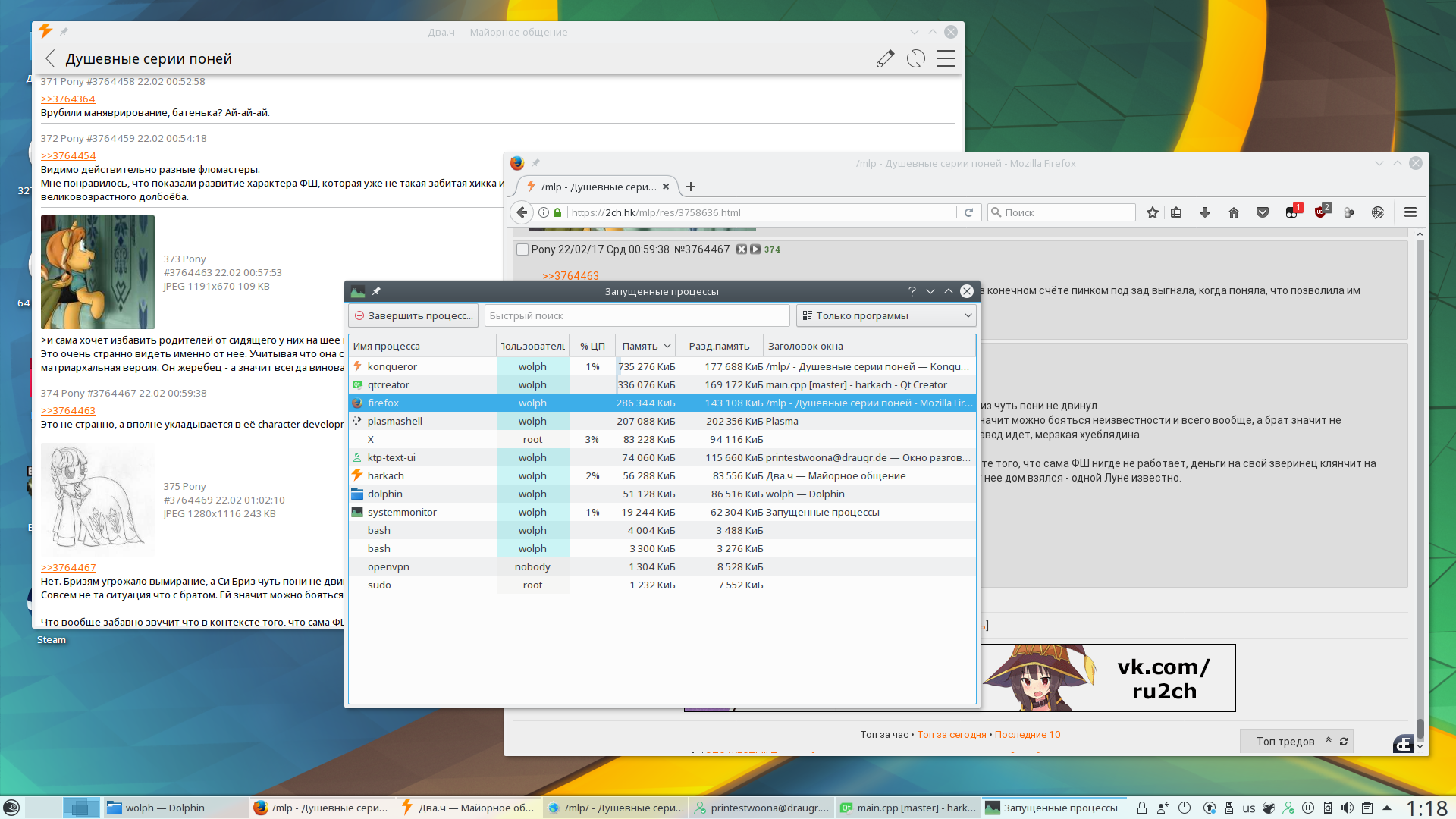The height and width of the screenshot is (819, 1456).
Task: Open the KDE application launcher
Action: click(11, 808)
